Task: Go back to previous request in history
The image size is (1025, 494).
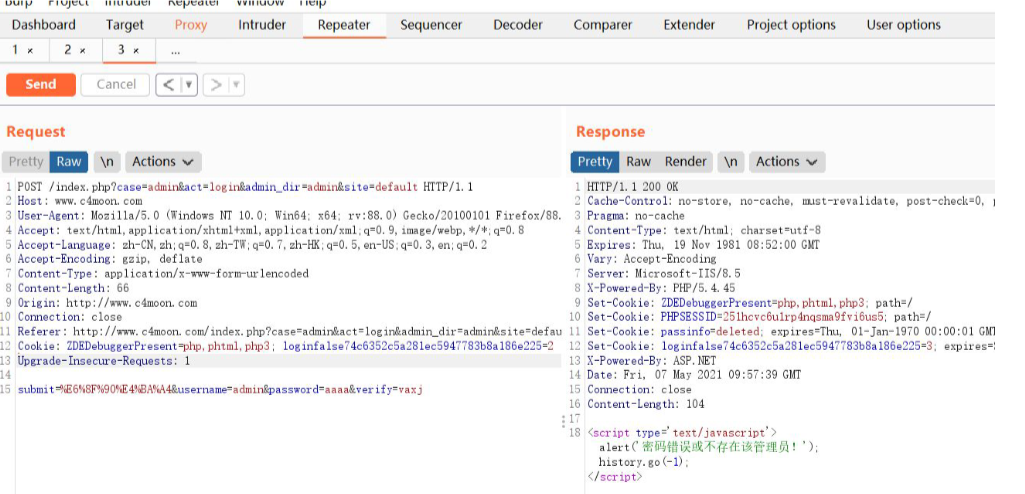Action: [169, 85]
